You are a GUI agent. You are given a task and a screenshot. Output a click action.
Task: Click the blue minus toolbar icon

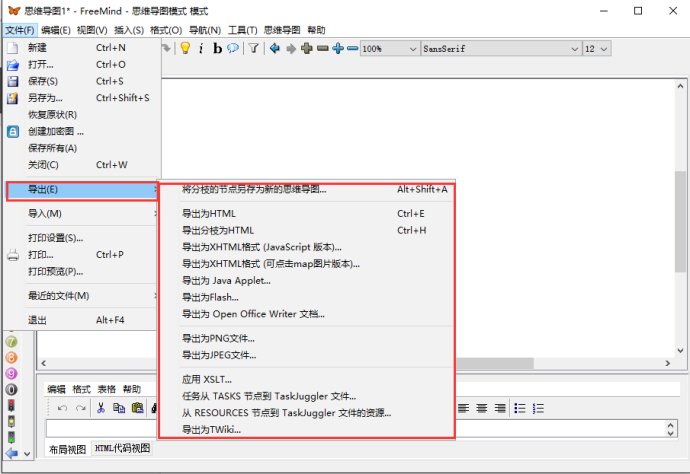pos(352,48)
